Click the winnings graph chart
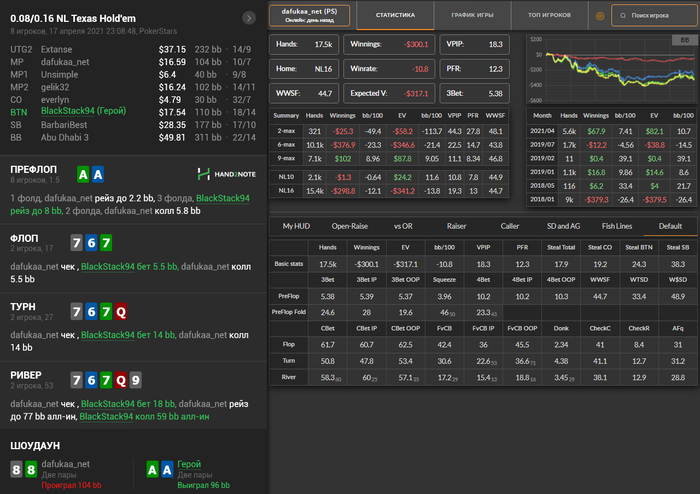Image resolution: width=700 pixels, height=494 pixels. 612,69
